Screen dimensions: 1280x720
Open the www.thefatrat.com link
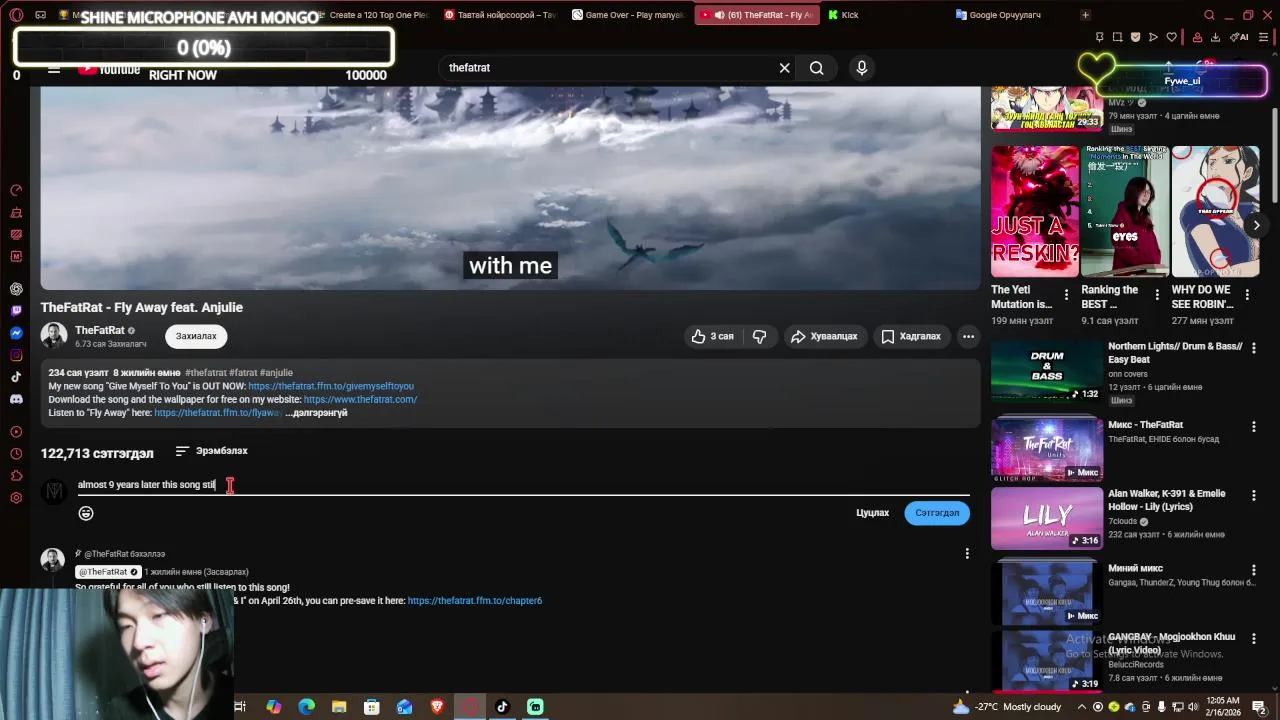click(x=360, y=399)
